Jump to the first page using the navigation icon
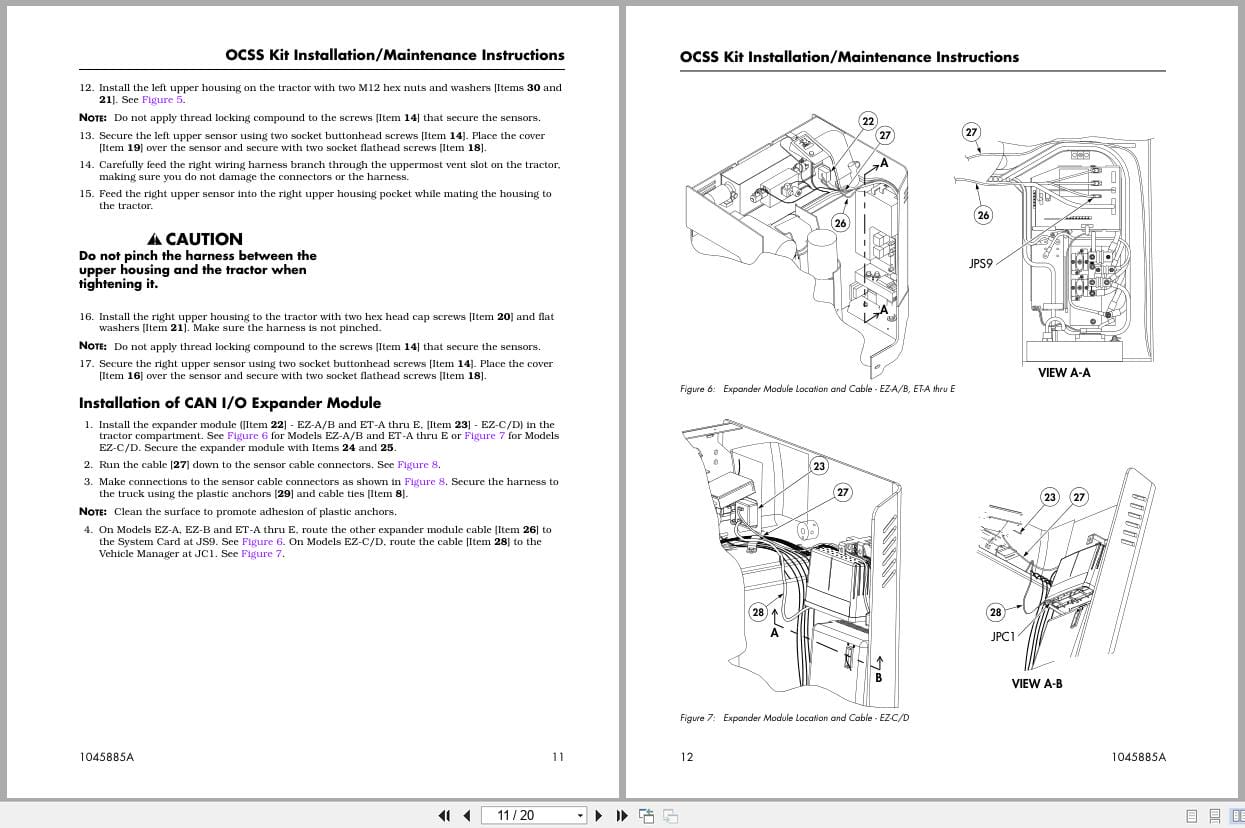Image resolution: width=1245 pixels, height=828 pixels. [444, 815]
